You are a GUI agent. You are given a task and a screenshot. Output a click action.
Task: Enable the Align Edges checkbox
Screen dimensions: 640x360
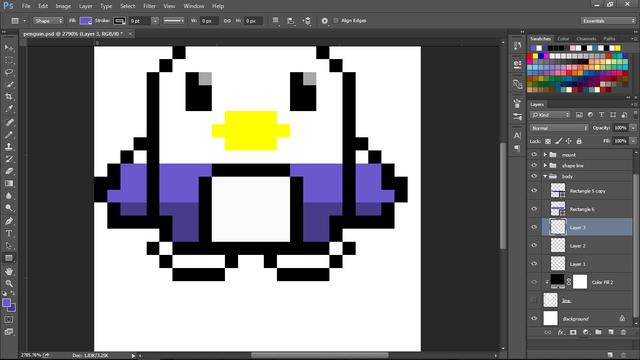[336, 20]
